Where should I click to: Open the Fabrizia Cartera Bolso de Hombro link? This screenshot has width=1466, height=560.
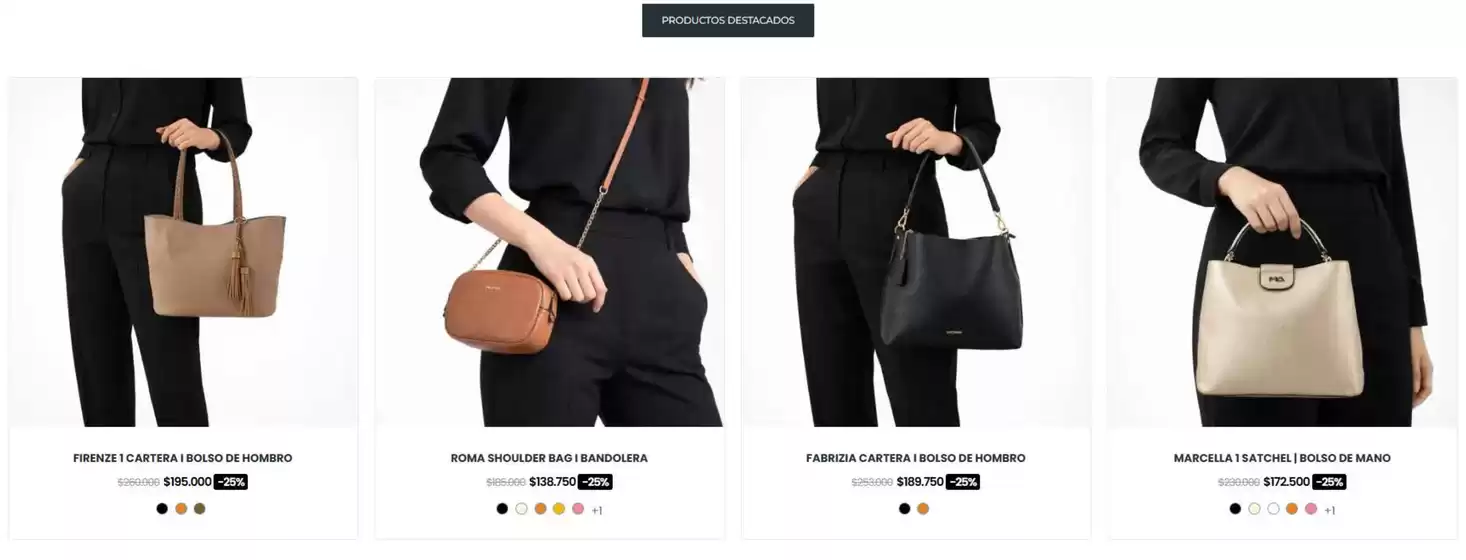click(x=916, y=458)
